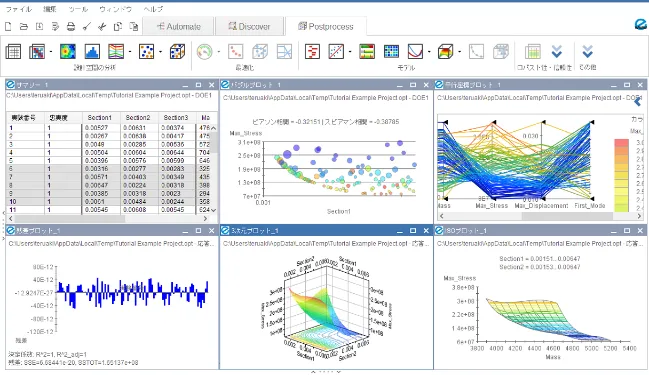This screenshot has height=375, width=649.
Task: Click blue collapse arrow in parallel coordinates window
Action: 637,101
